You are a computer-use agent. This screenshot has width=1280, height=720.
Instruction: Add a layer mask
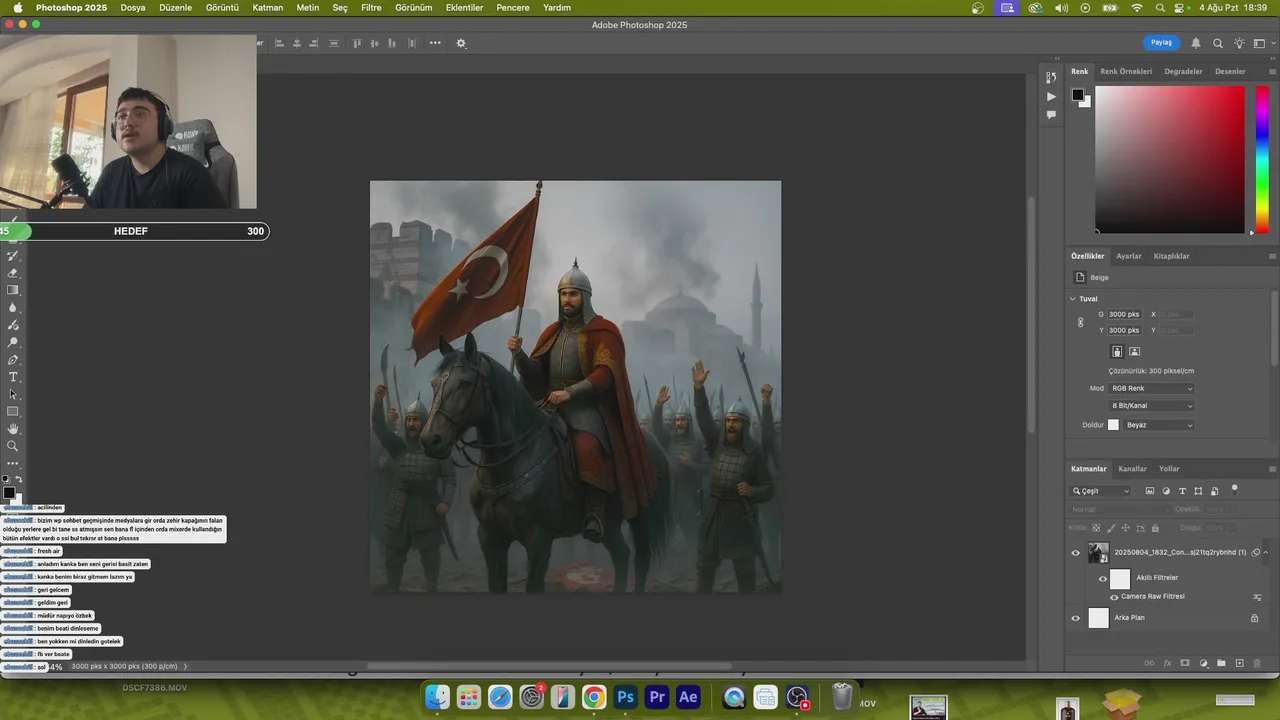click(x=1185, y=663)
